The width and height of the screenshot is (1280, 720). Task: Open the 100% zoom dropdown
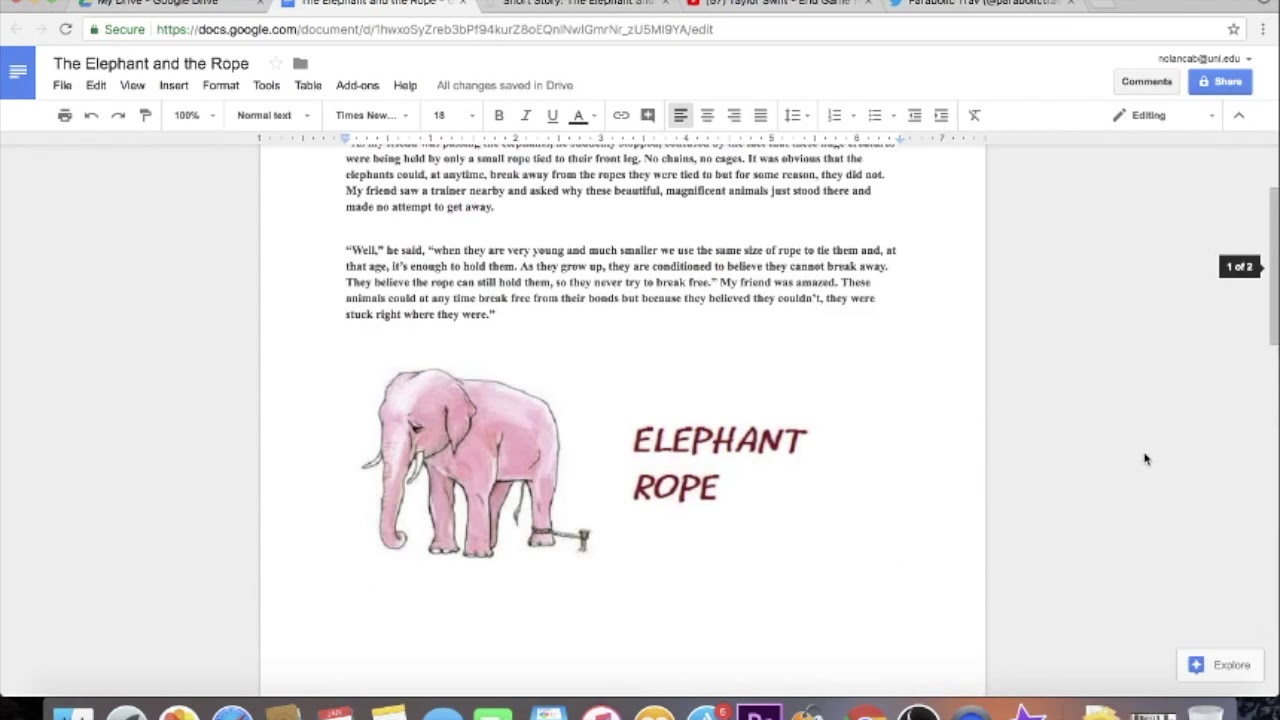coord(194,115)
